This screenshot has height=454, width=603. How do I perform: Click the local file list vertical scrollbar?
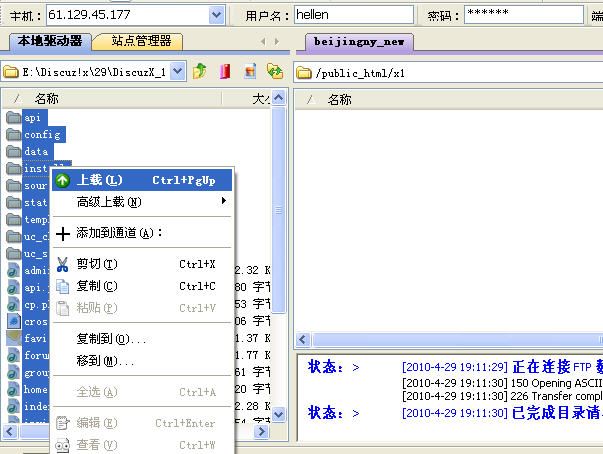point(280,250)
